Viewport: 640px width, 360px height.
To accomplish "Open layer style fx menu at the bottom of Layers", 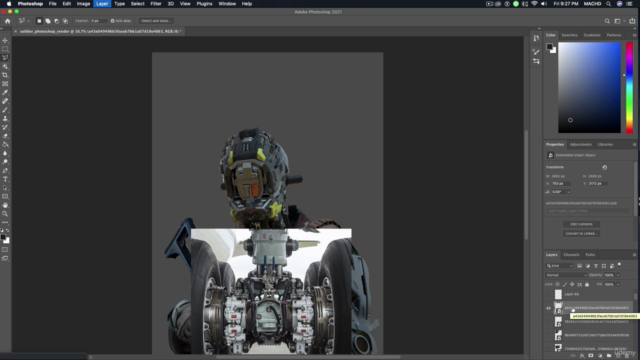I will point(582,356).
